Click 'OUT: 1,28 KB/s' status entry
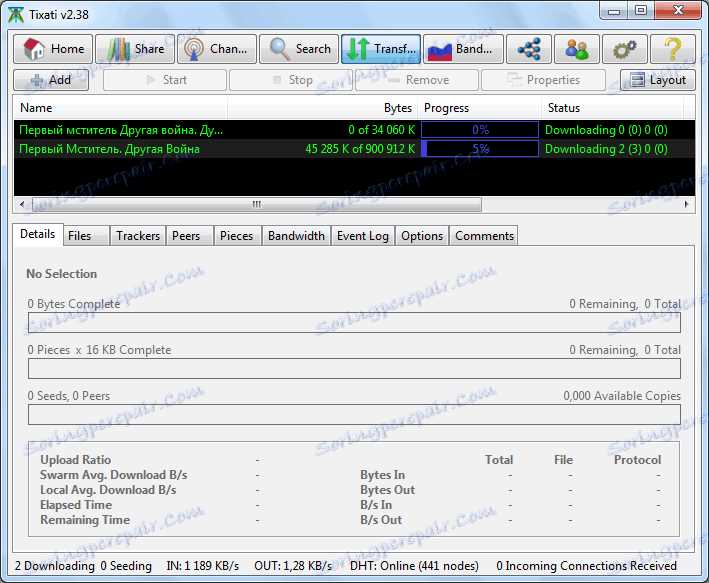 (x=293, y=566)
